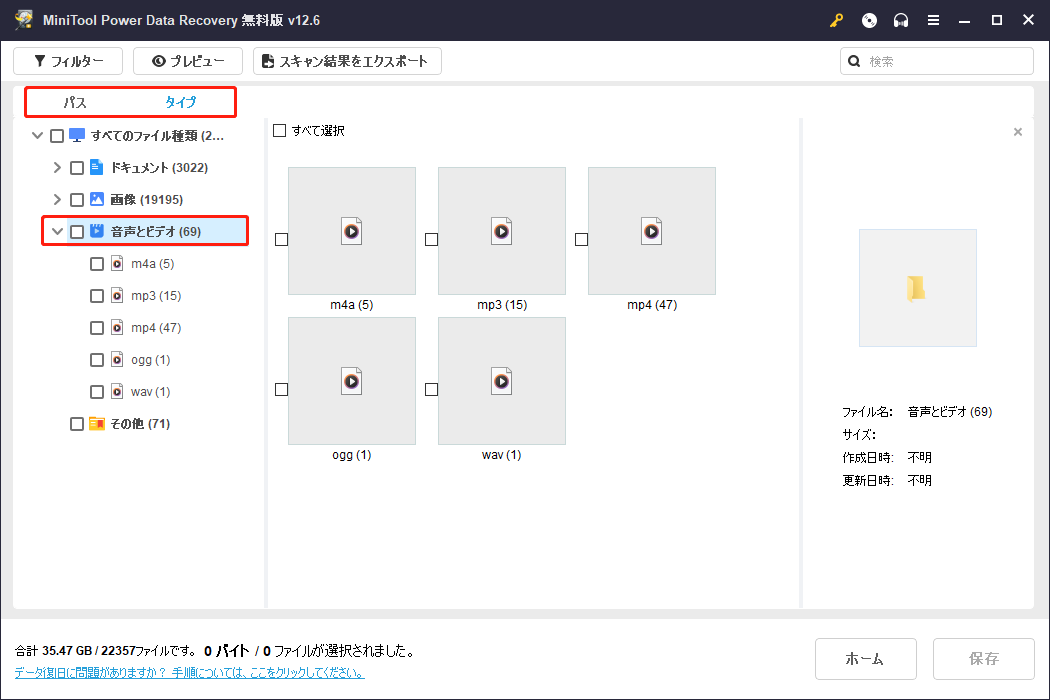
Task: Click the key register icon in title bar
Action: (836, 20)
